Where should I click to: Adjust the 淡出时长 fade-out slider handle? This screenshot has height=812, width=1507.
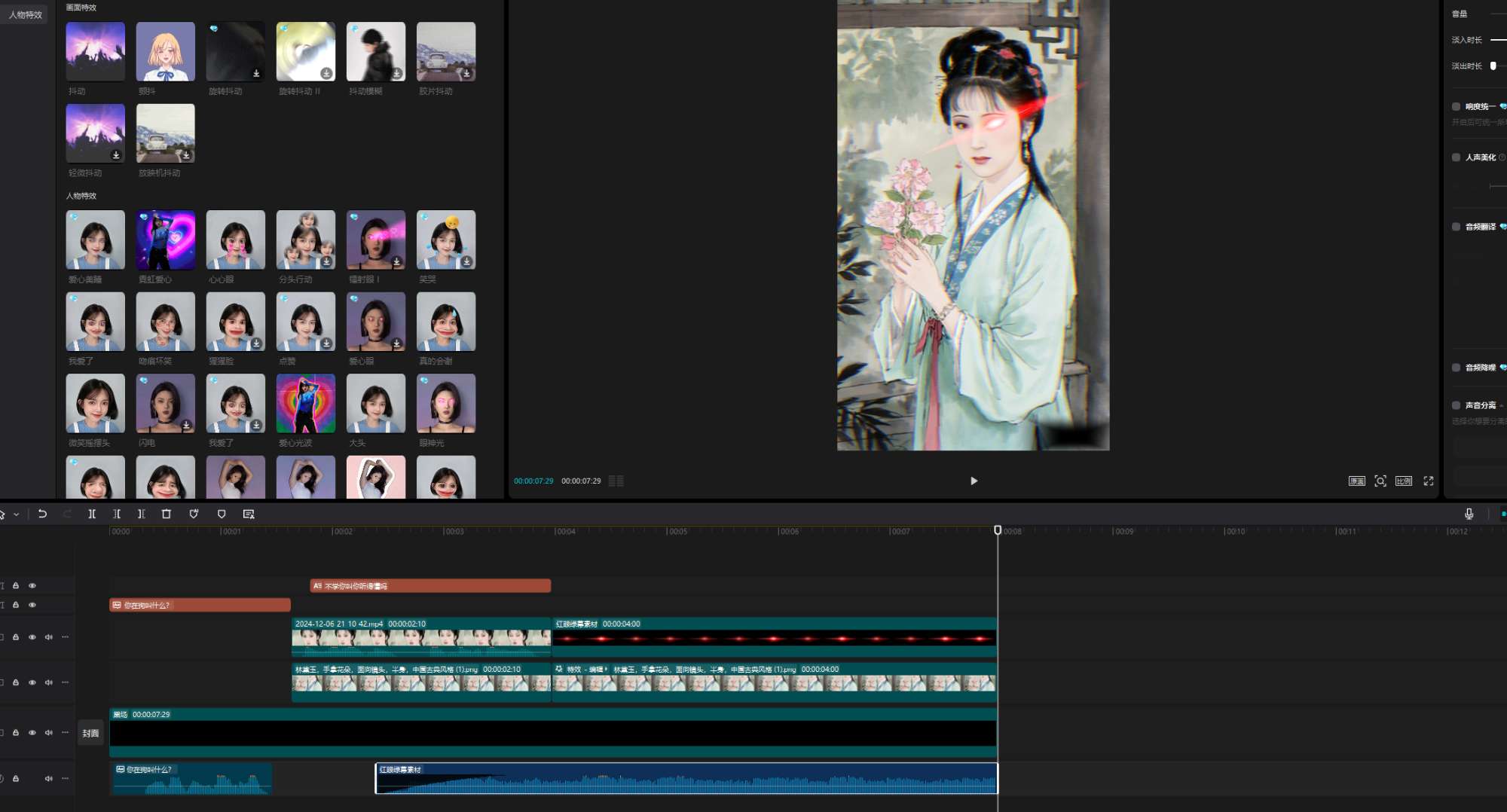point(1493,66)
